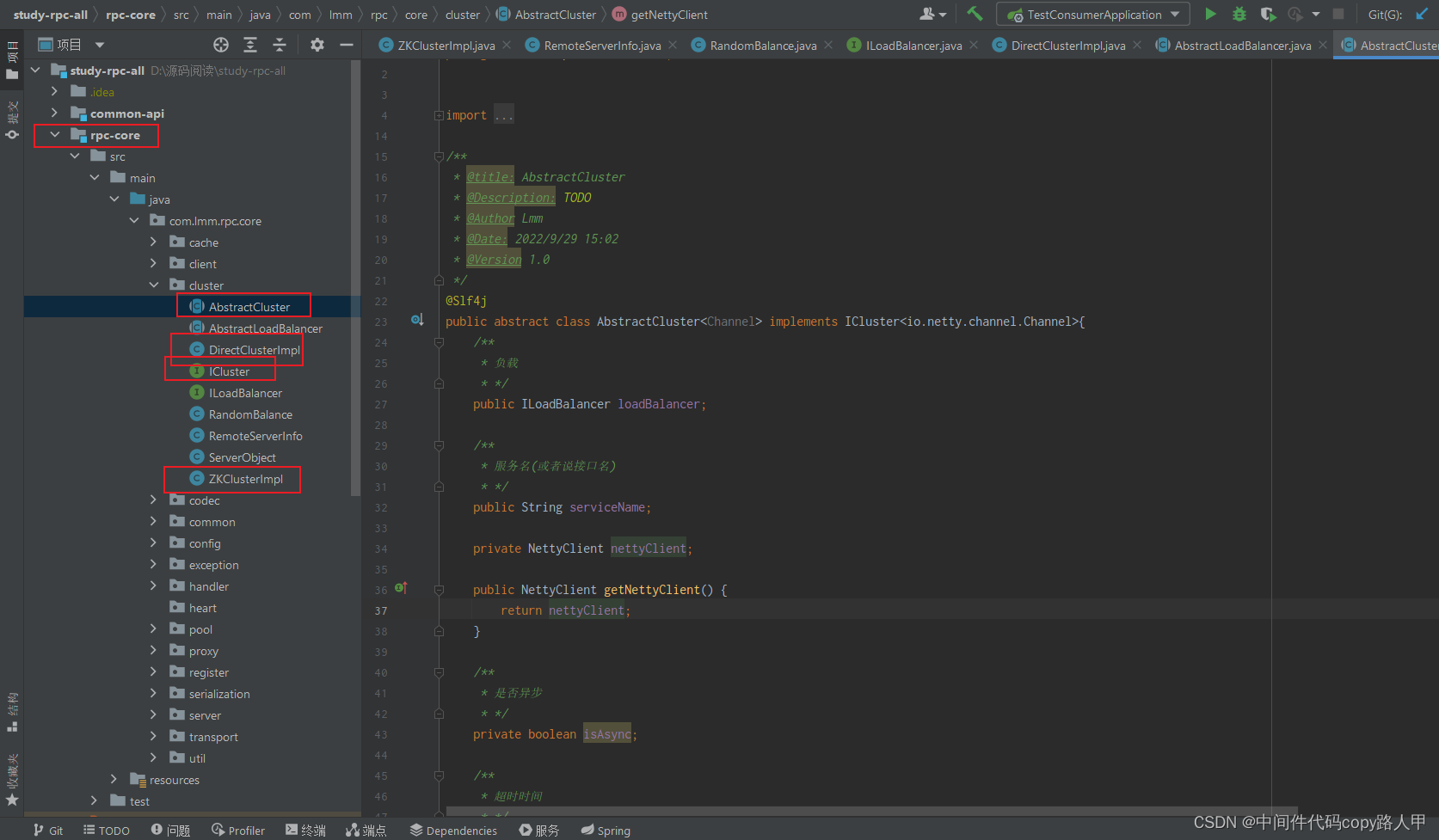
Task: Collapse the rpc-core module node
Action: click(x=55, y=135)
